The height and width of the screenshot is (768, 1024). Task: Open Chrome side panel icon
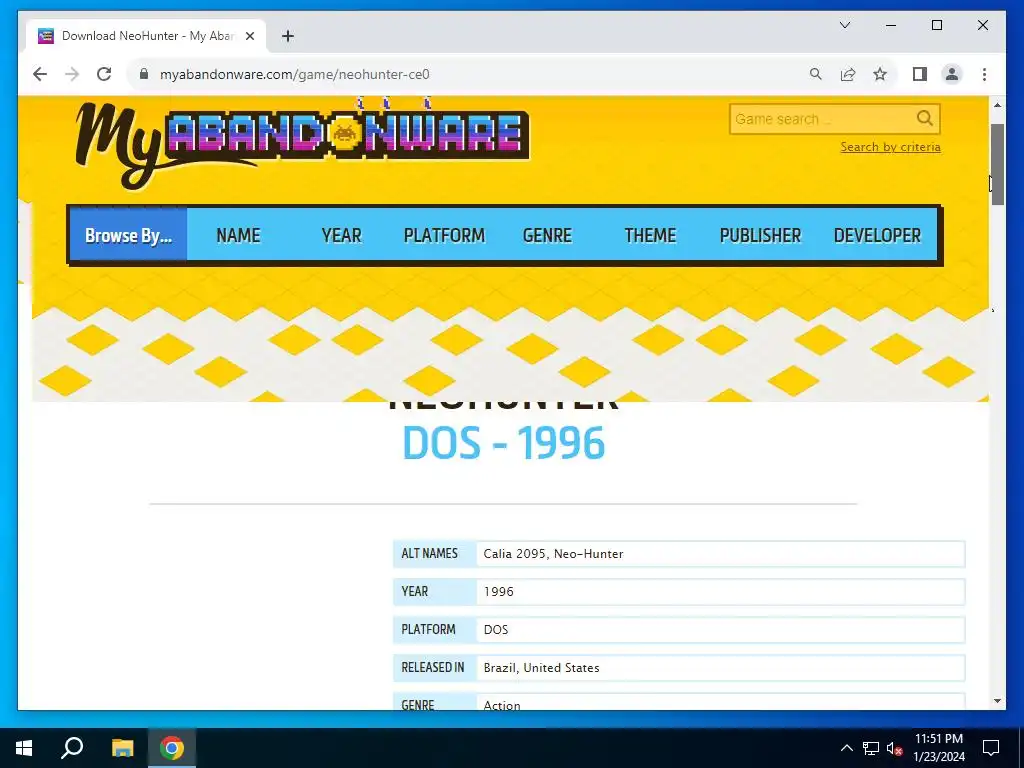tap(920, 74)
